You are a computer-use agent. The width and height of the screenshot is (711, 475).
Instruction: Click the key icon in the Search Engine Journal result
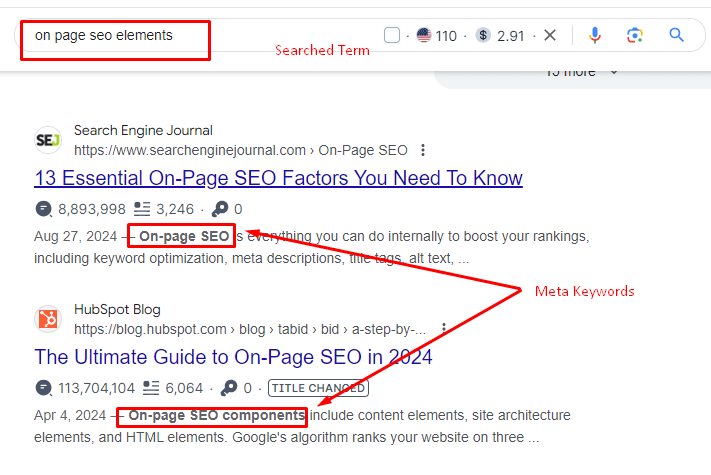point(220,209)
